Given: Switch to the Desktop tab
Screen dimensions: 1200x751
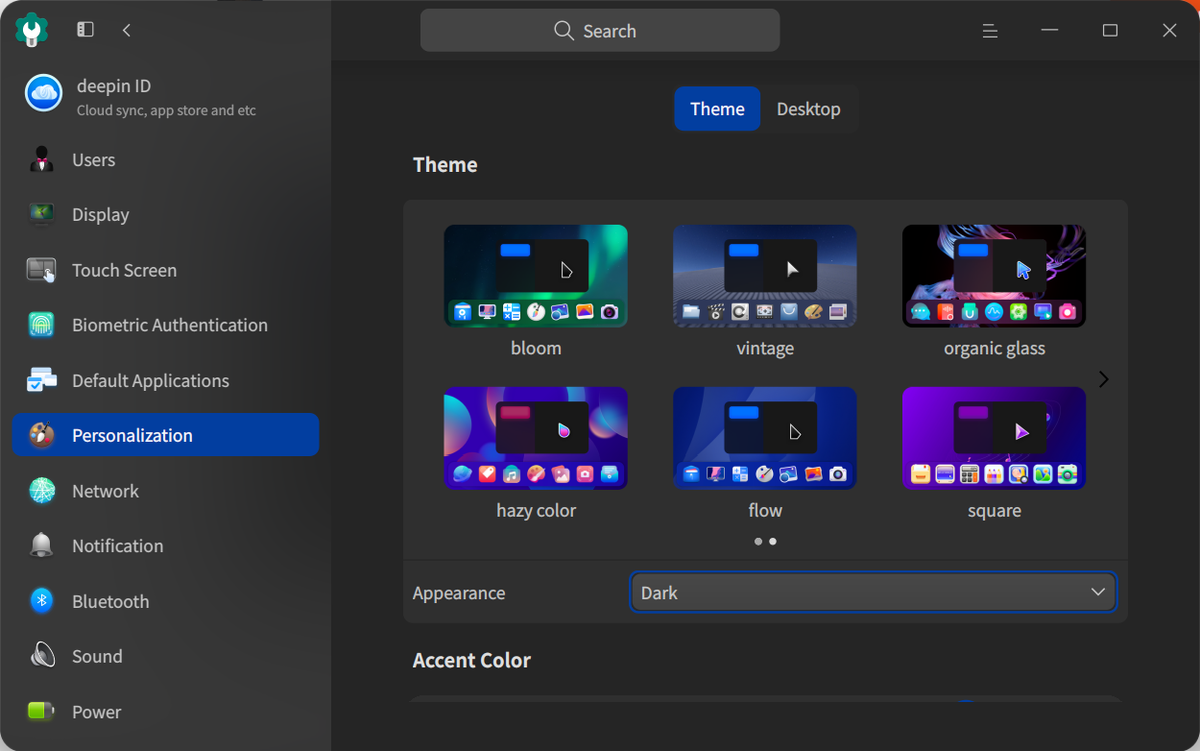Looking at the screenshot, I should click(808, 109).
